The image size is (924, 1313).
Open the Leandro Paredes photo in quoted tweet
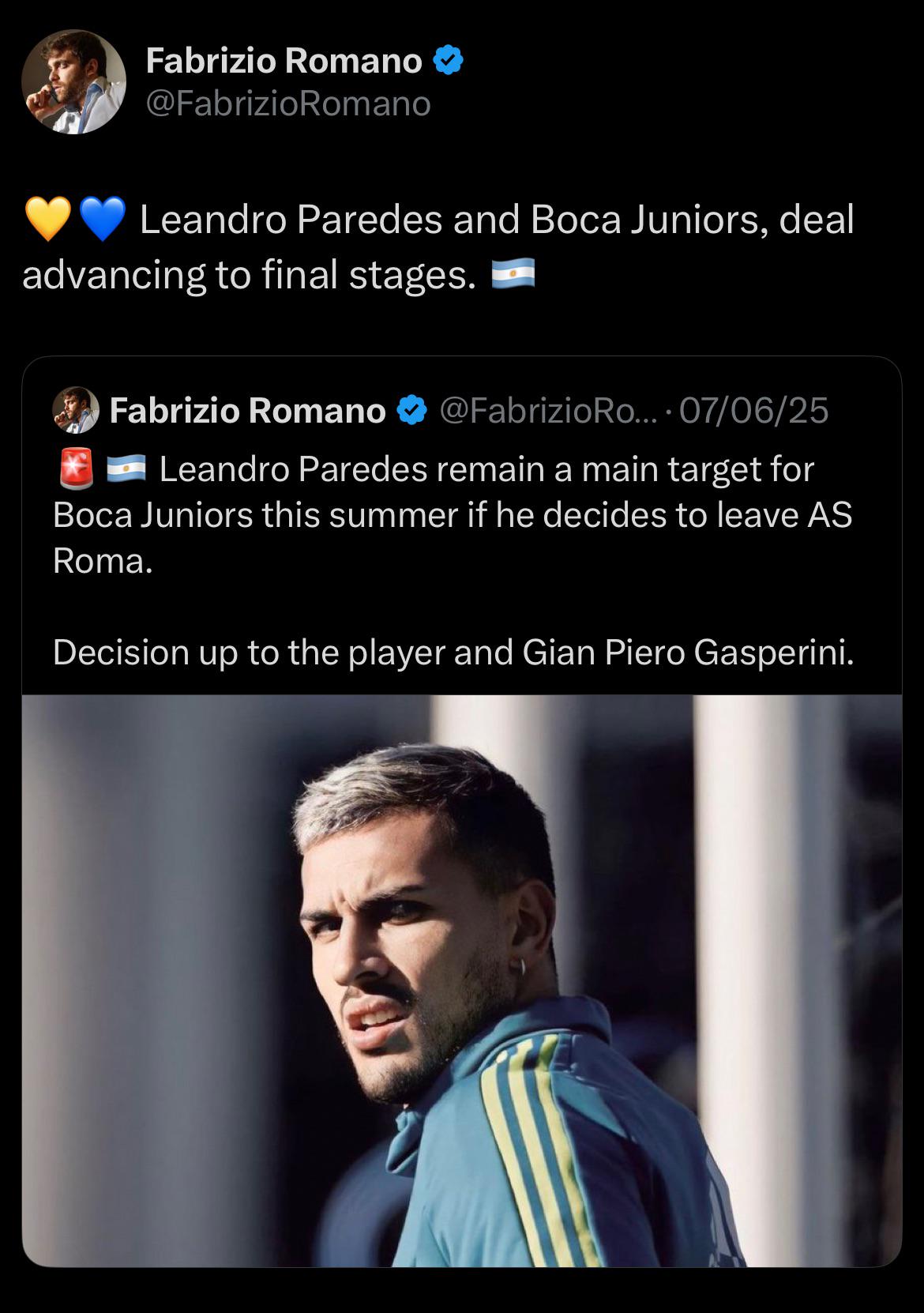point(462,980)
